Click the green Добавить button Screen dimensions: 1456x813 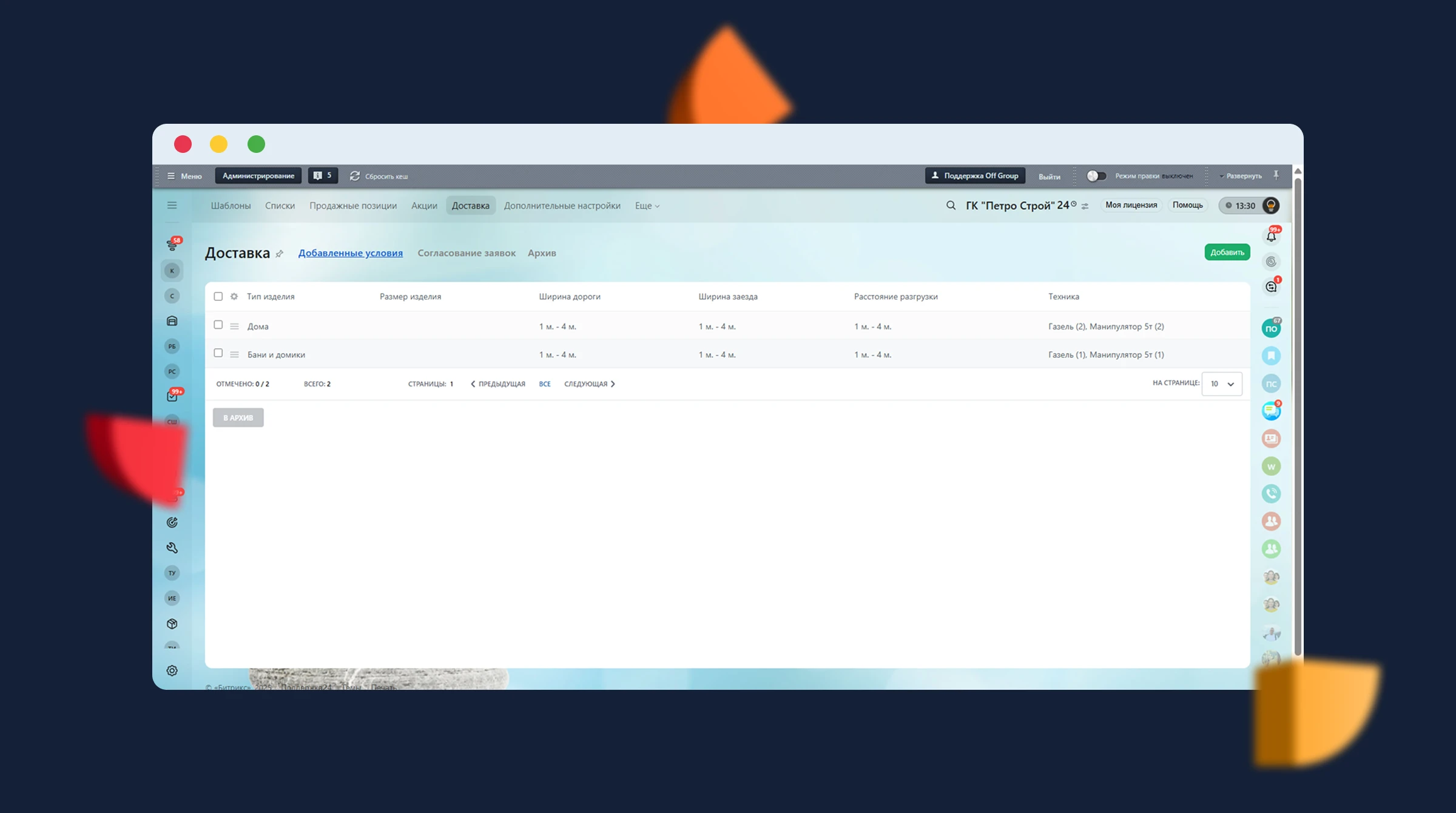tap(1227, 252)
